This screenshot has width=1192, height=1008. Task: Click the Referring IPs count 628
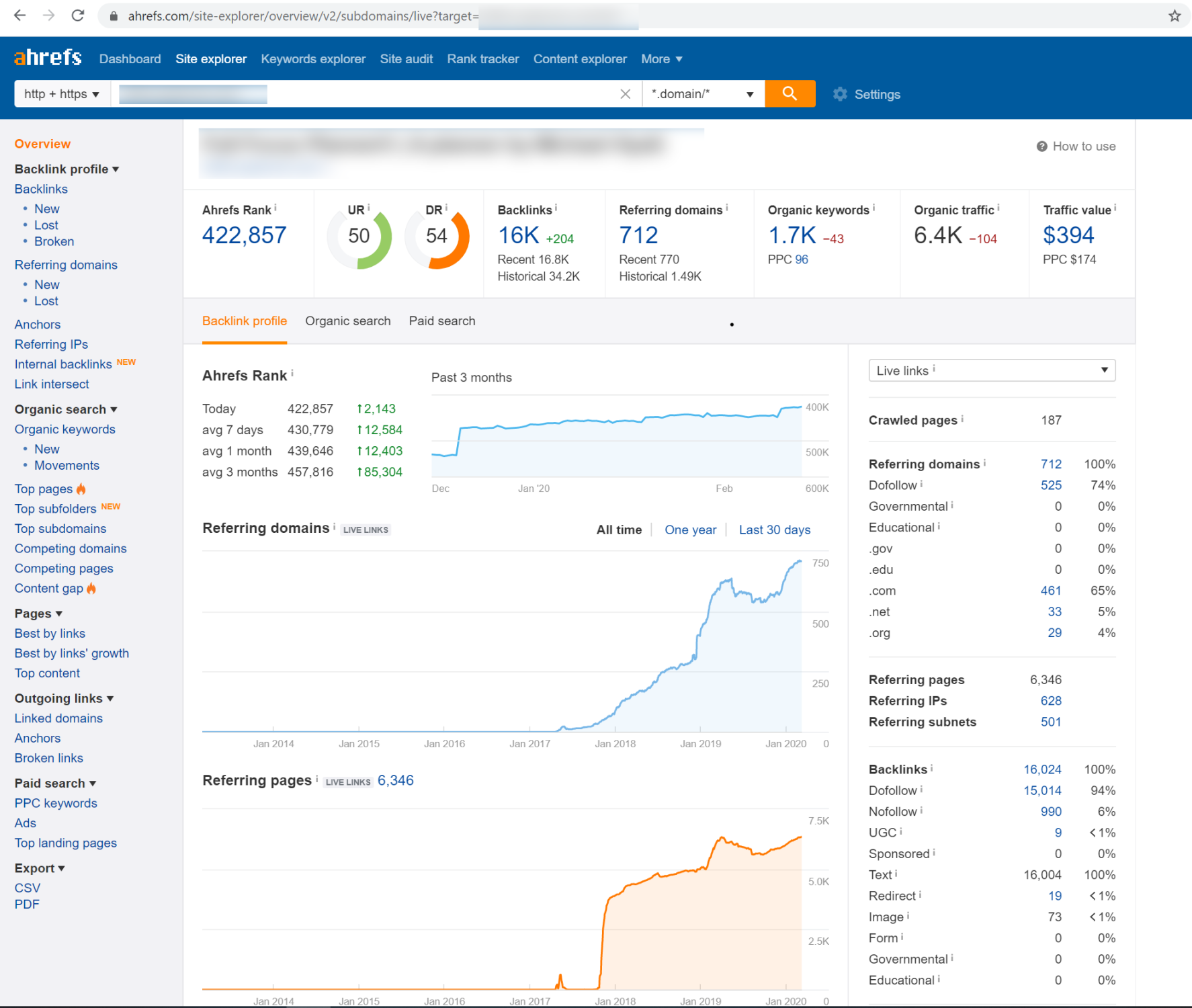(1051, 701)
